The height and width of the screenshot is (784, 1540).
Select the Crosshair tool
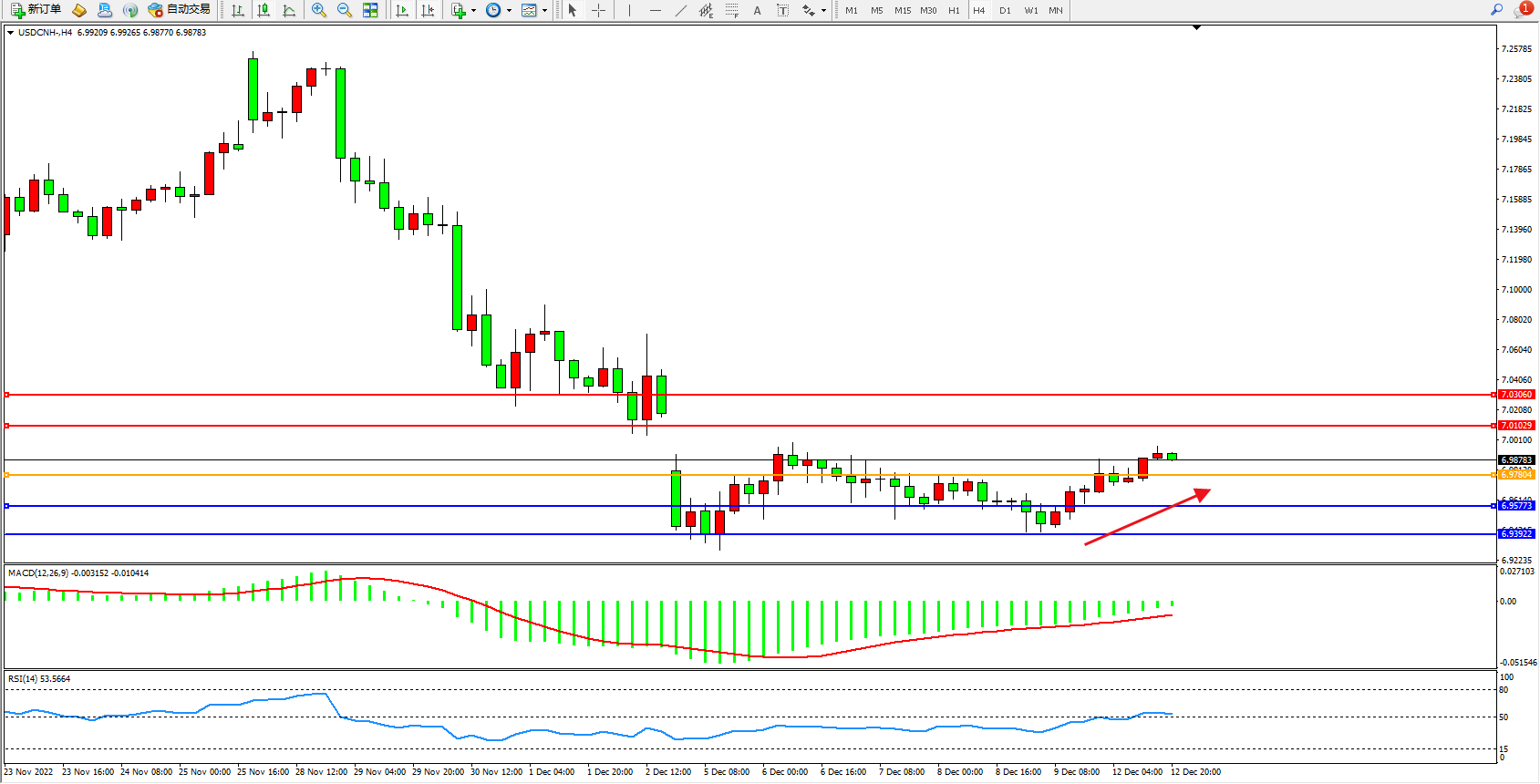pyautogui.click(x=599, y=10)
